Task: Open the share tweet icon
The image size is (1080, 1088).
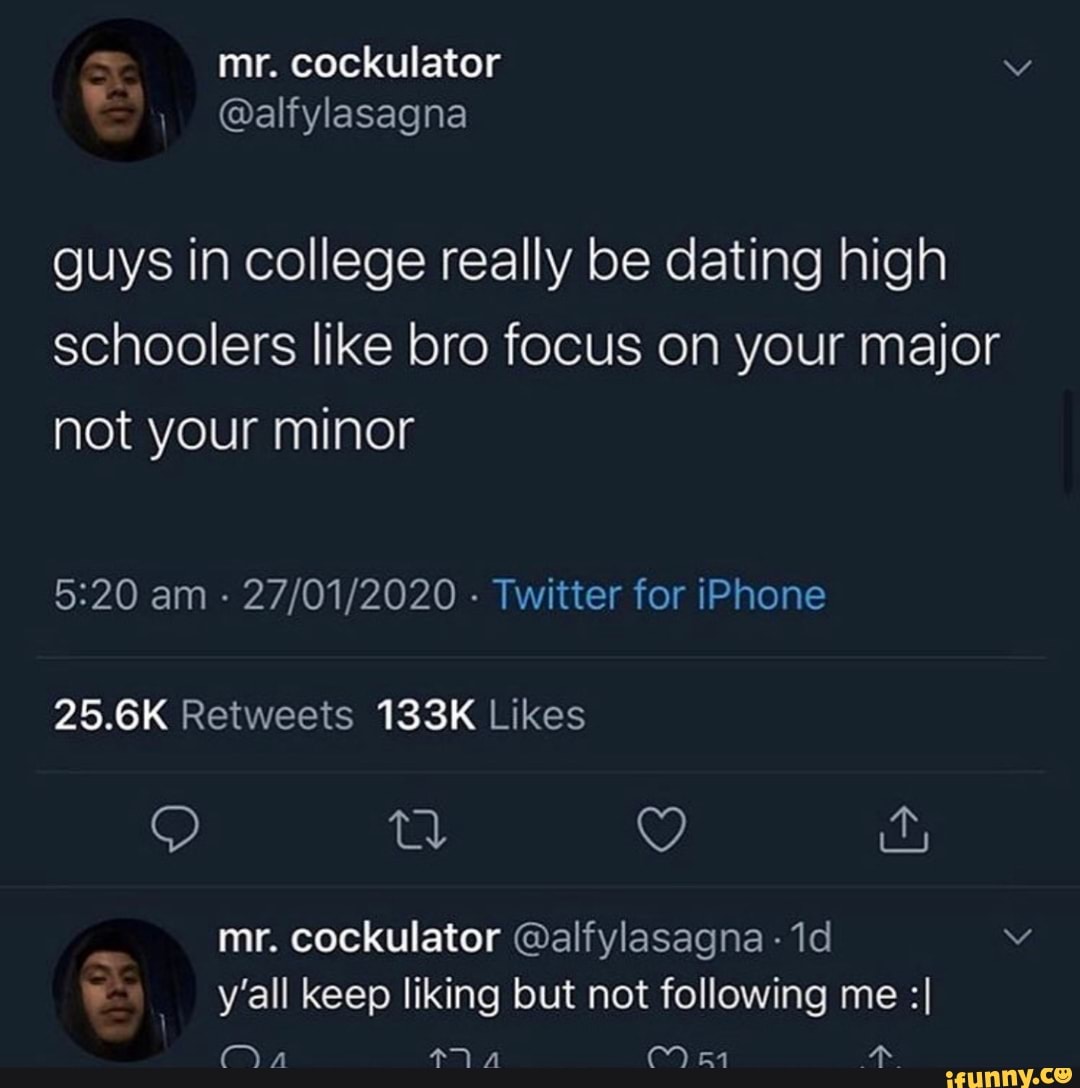Action: tap(903, 828)
